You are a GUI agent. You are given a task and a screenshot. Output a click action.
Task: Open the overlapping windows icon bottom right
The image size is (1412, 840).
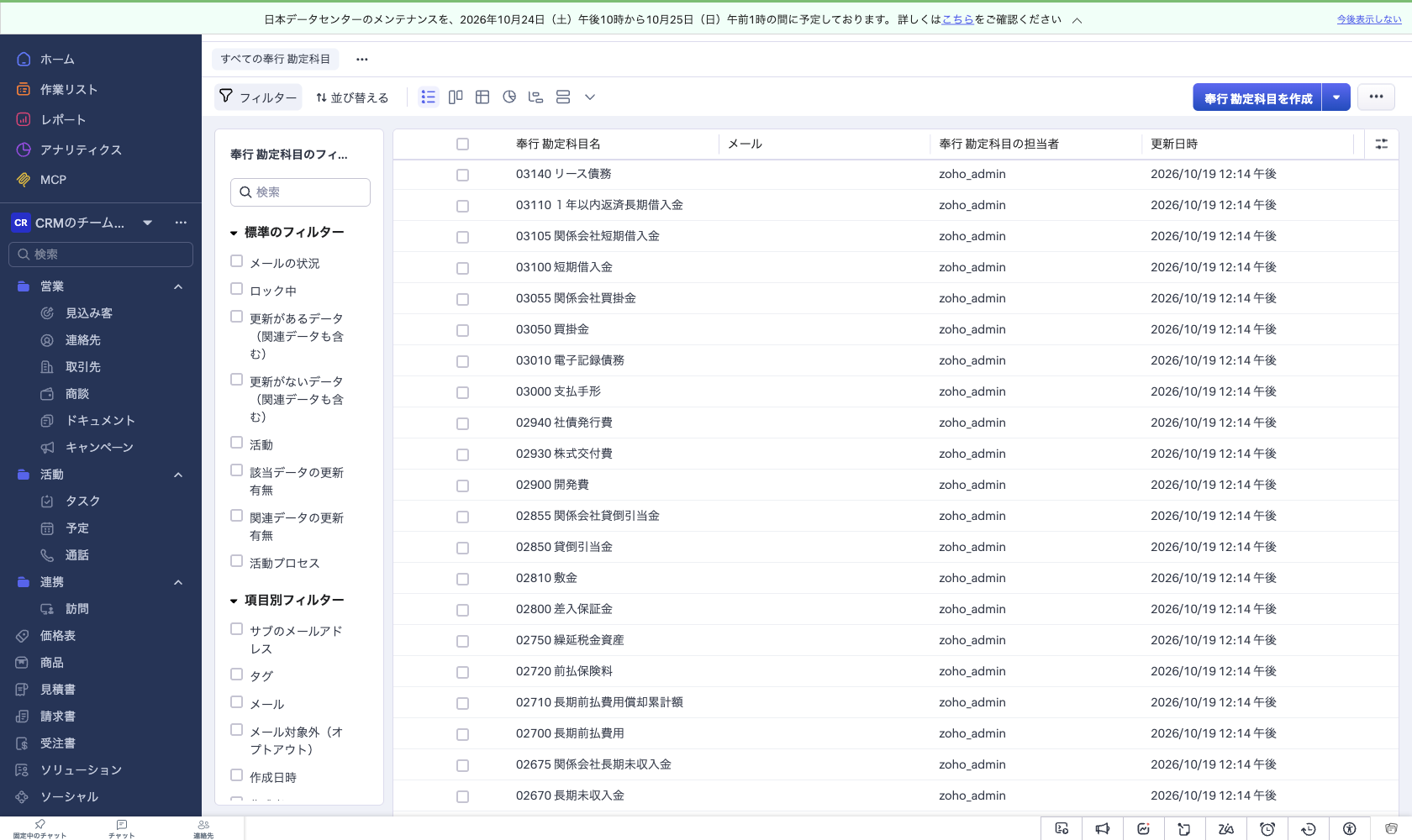tap(1391, 829)
